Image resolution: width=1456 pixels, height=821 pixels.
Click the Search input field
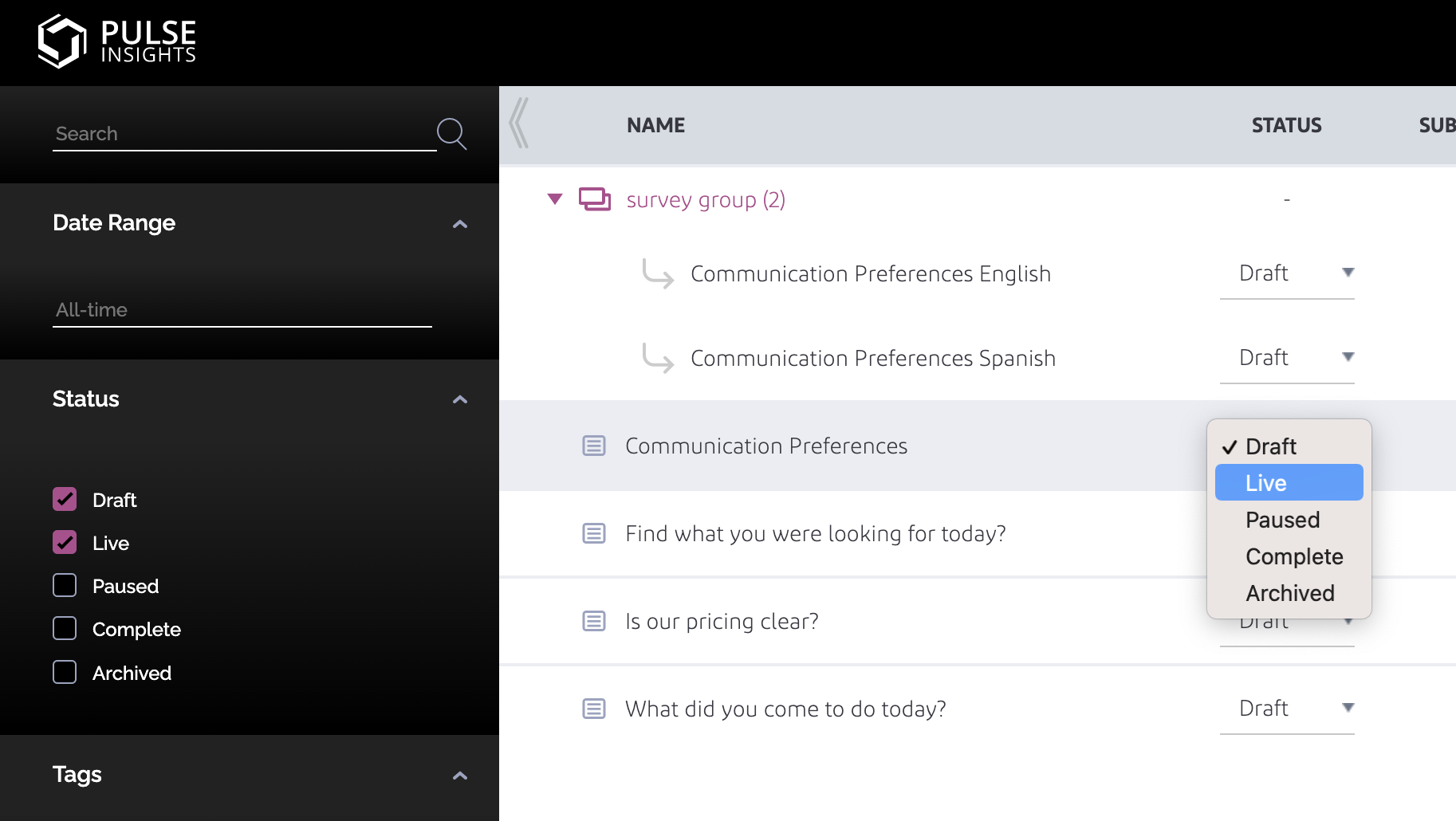click(x=243, y=134)
